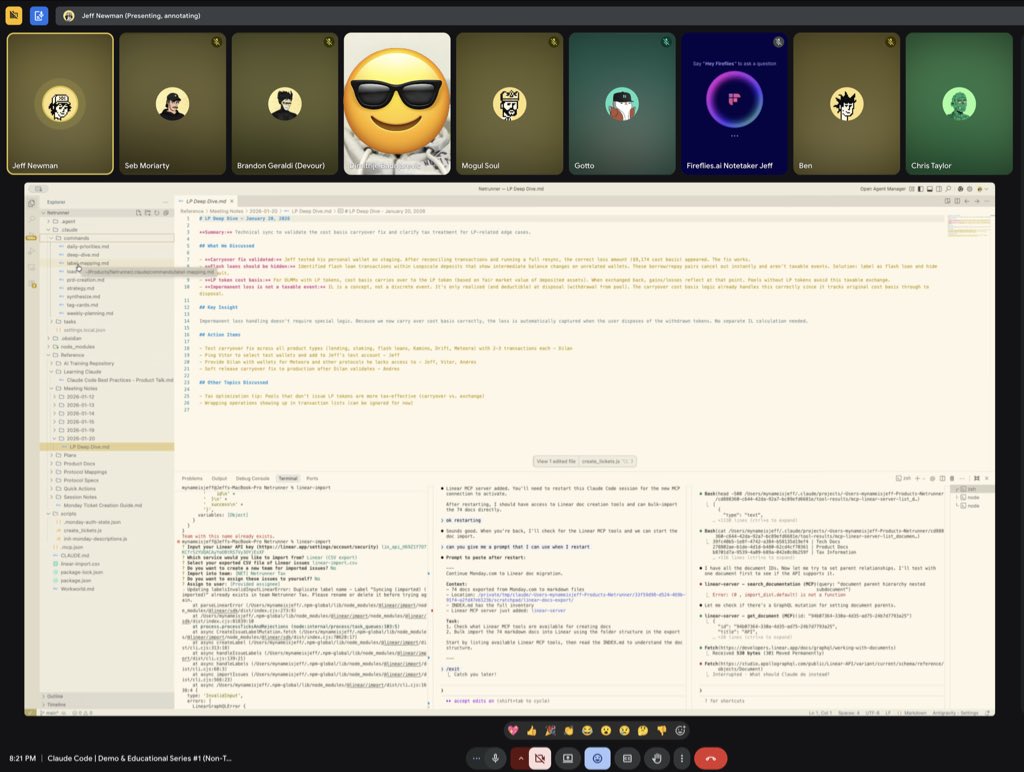
Task: Select the LP Deep Dive.md editor tab
Action: click(206, 201)
